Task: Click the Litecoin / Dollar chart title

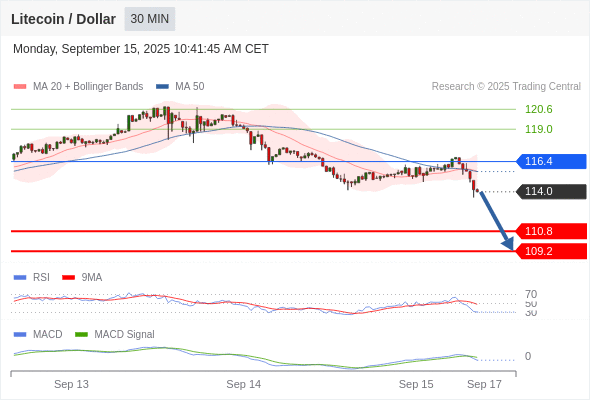Action: coord(63,19)
